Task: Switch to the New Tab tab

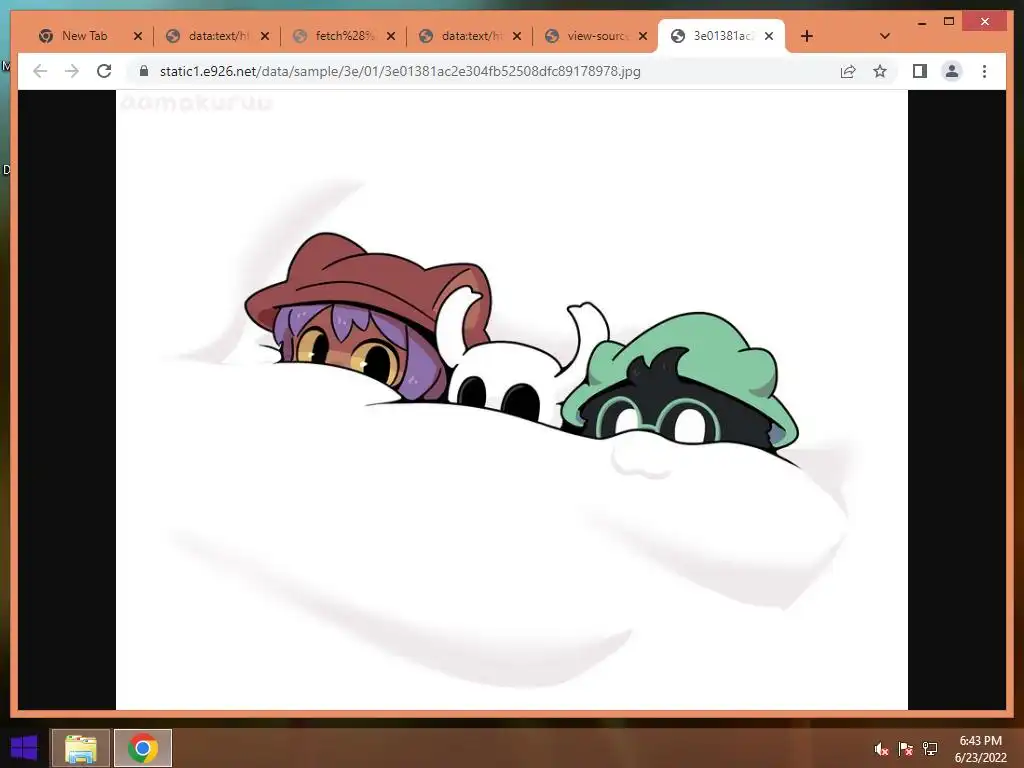Action: [x=83, y=36]
